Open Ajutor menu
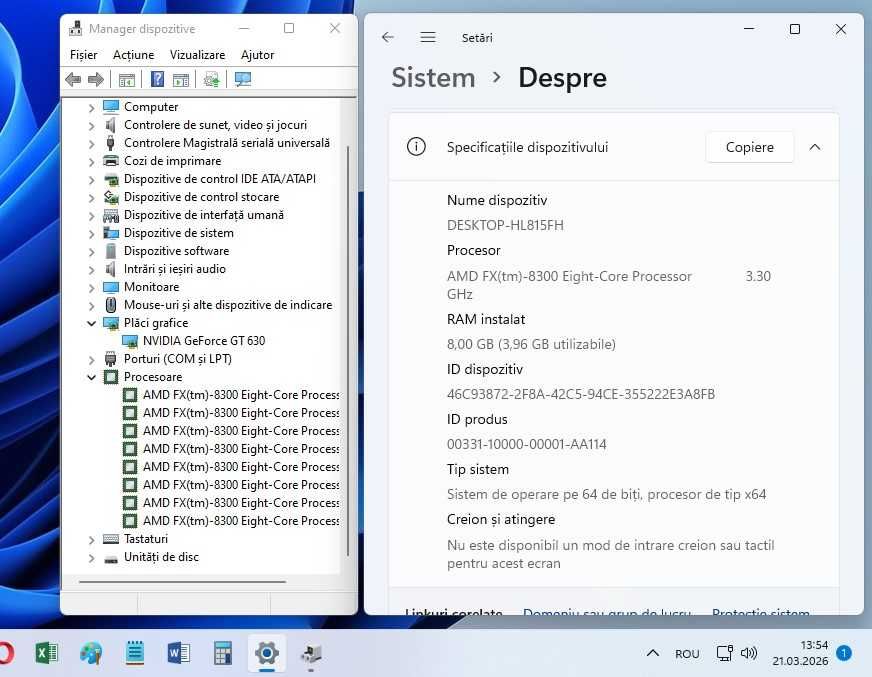The width and height of the screenshot is (872, 677). point(257,55)
